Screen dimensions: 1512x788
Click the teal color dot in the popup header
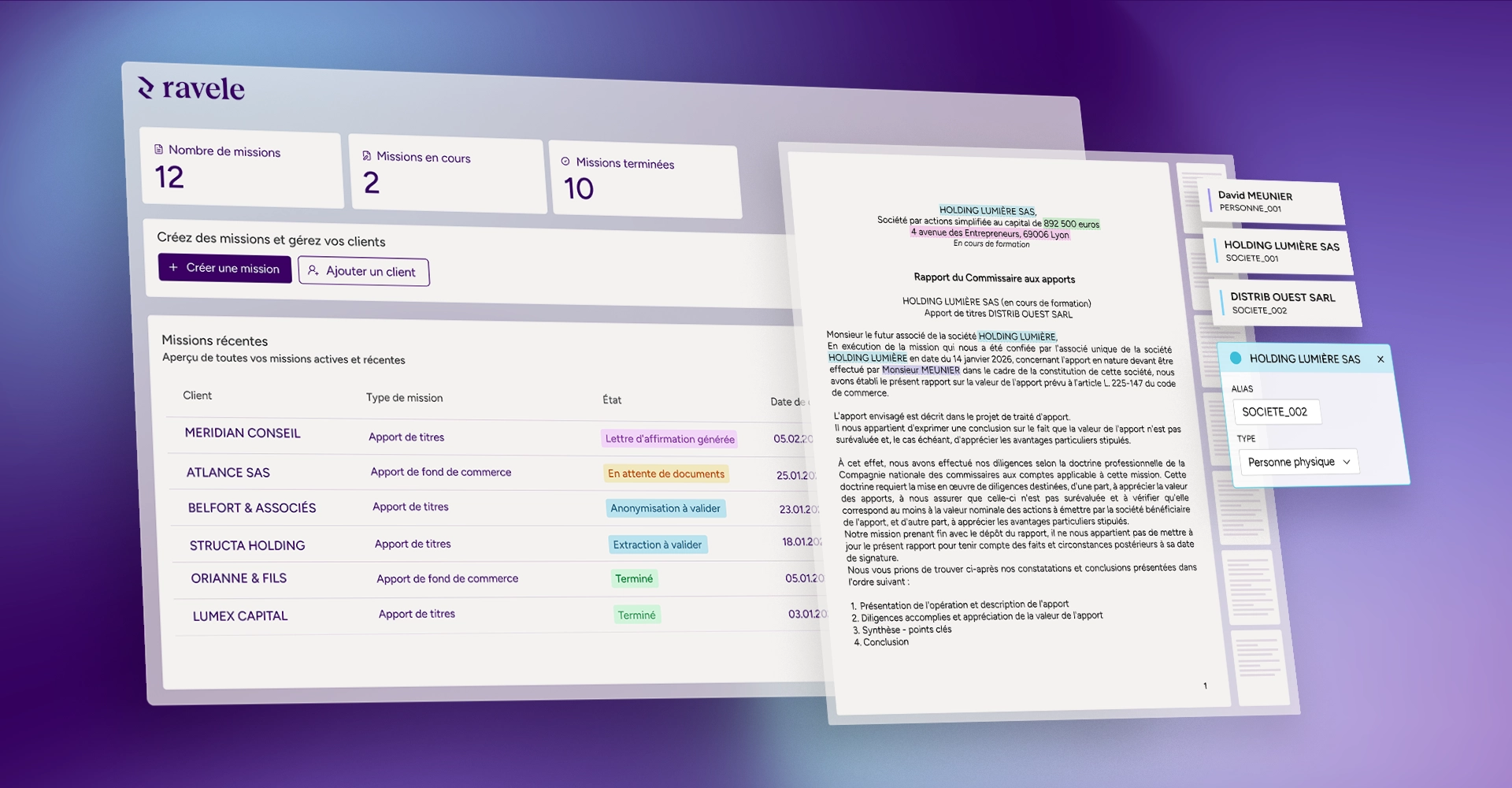tap(1236, 359)
